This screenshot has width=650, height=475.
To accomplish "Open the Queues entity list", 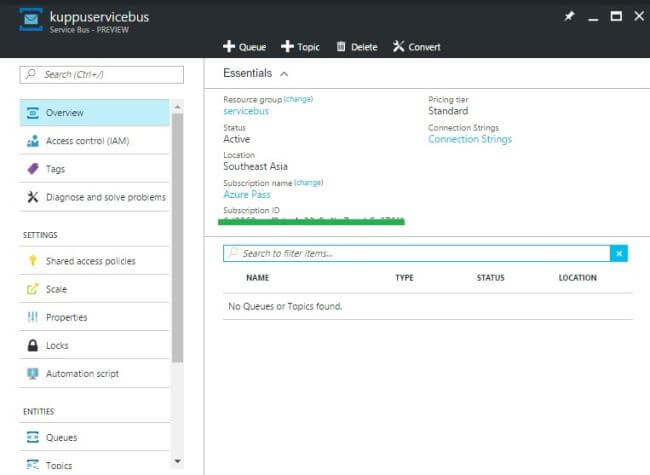I will [94, 437].
